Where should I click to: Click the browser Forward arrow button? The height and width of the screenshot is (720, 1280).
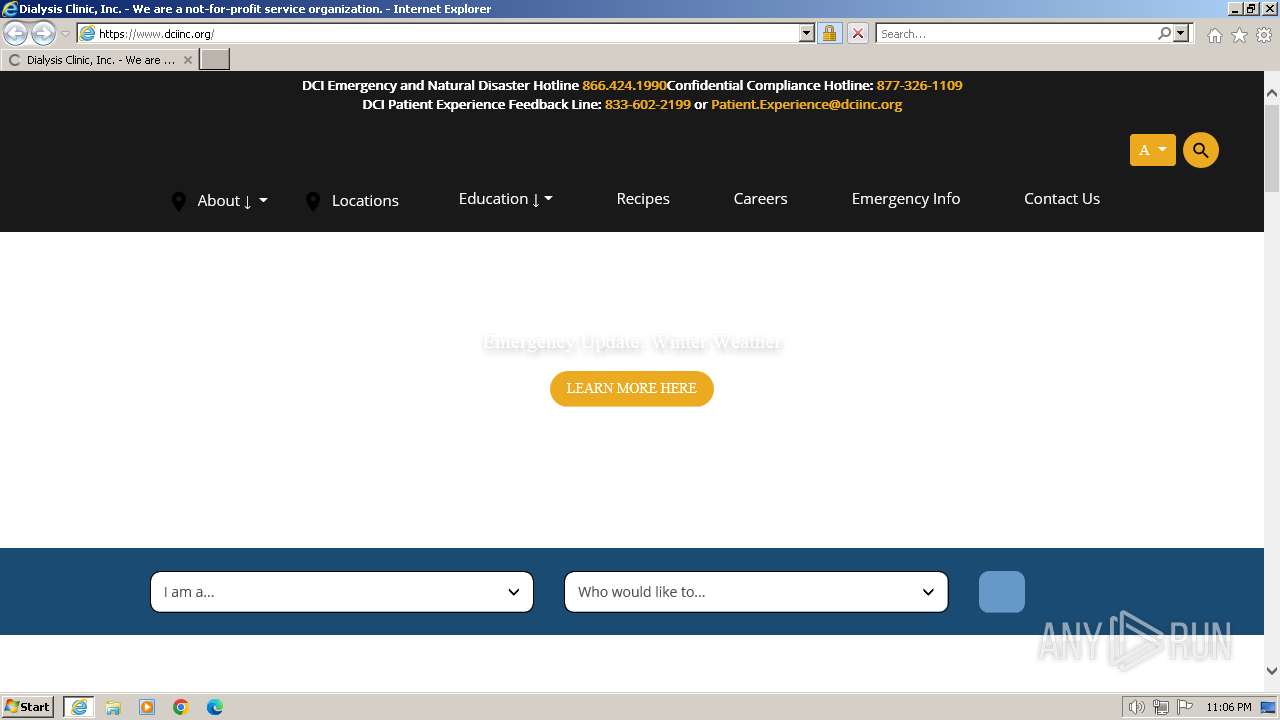[43, 33]
